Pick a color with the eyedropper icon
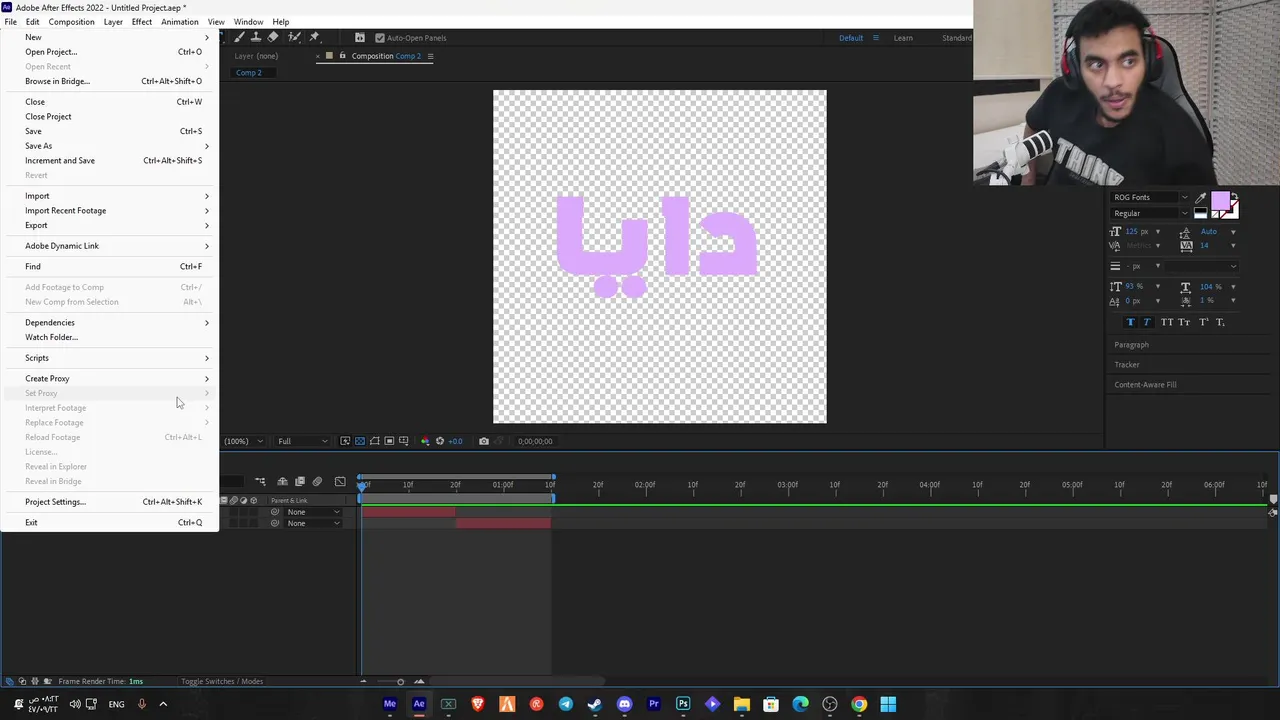Image resolution: width=1280 pixels, height=720 pixels. [1201, 197]
